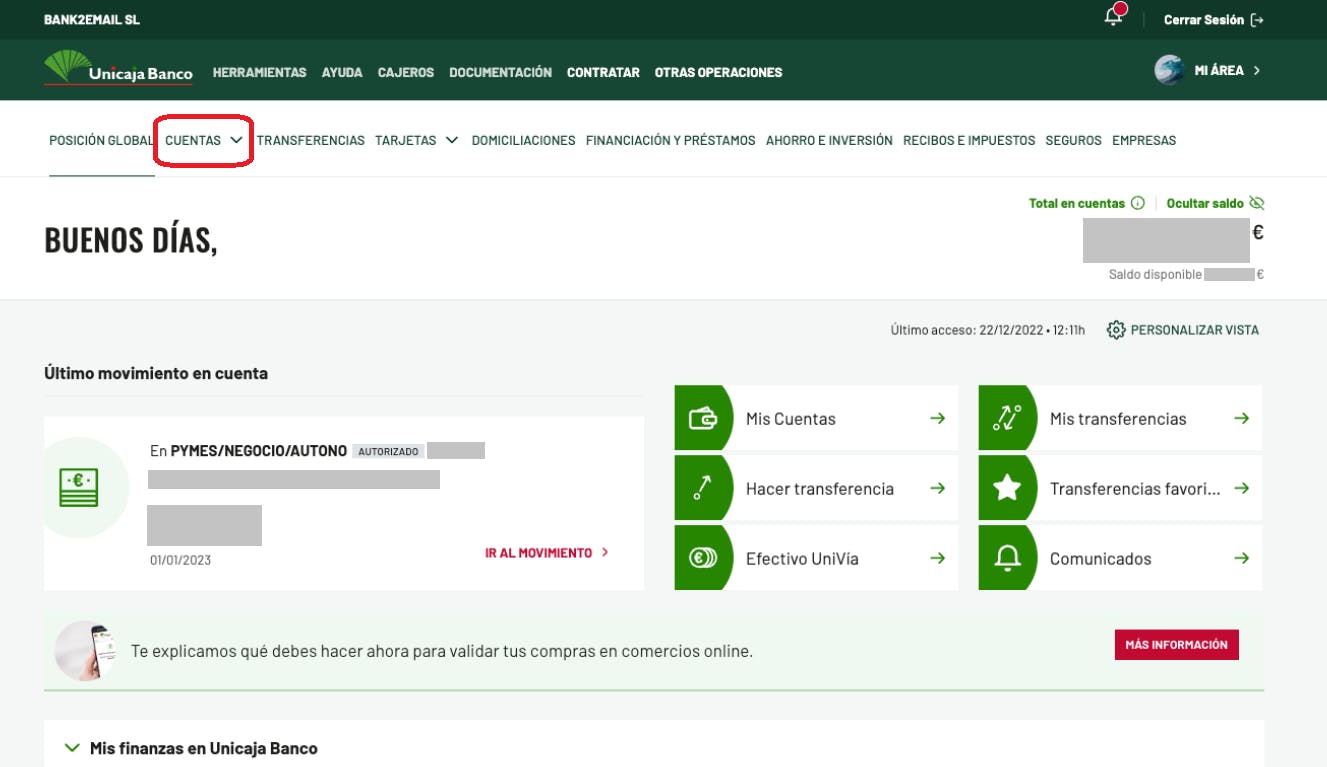Open FINANCIACIÓN Y PRÉSTAMOS menu item

(x=671, y=141)
